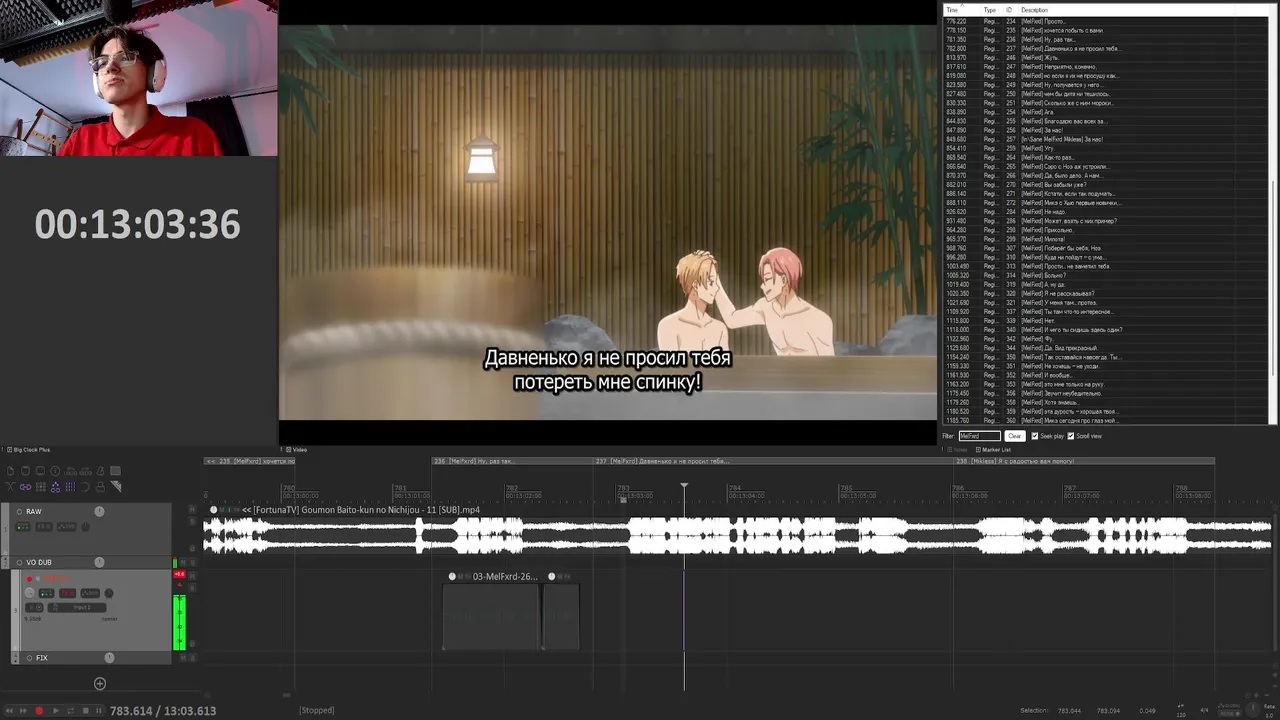This screenshot has height=720, width=1280.
Task: Toggle grid lines toolbar icon
Action: tap(70, 487)
